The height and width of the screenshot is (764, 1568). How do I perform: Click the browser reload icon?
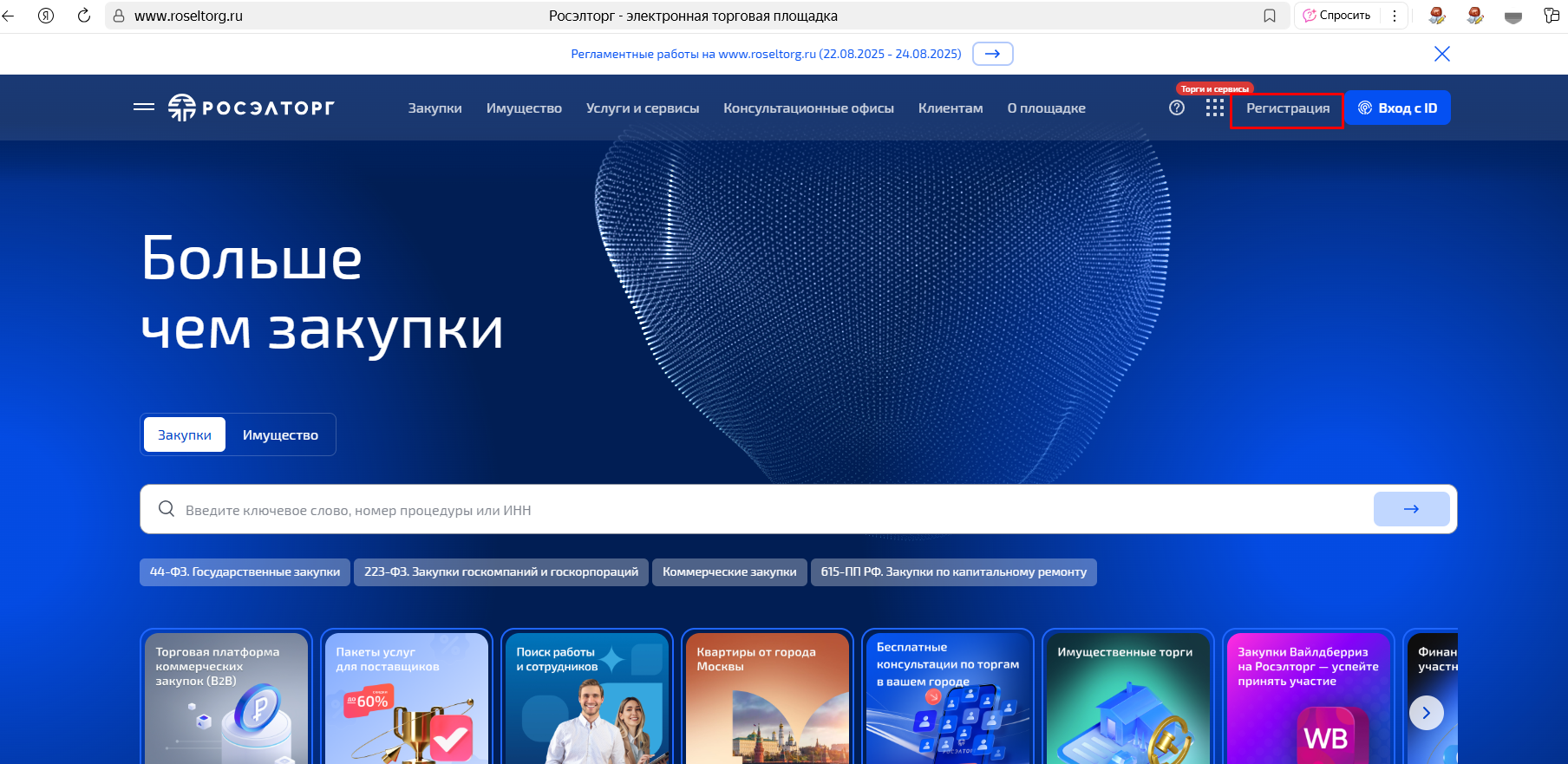click(84, 16)
